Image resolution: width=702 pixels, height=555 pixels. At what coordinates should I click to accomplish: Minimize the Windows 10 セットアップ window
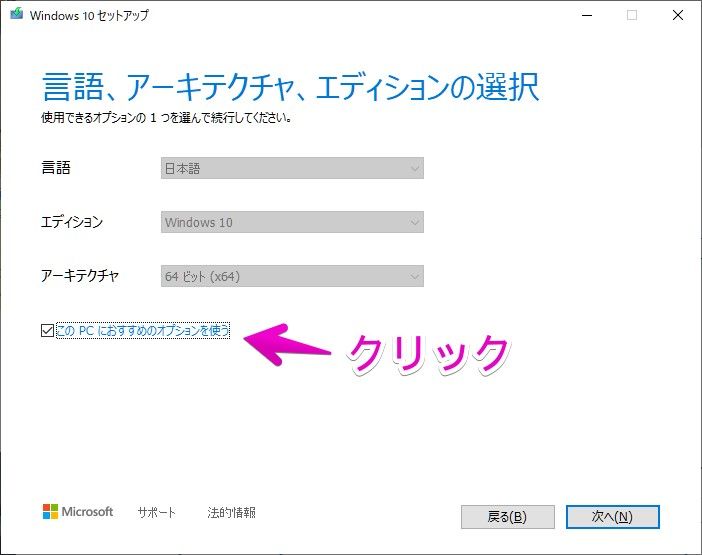(587, 15)
